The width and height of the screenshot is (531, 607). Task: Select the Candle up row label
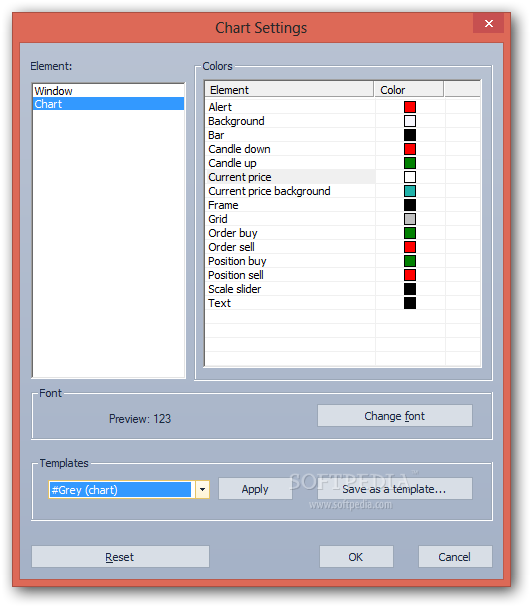232,163
